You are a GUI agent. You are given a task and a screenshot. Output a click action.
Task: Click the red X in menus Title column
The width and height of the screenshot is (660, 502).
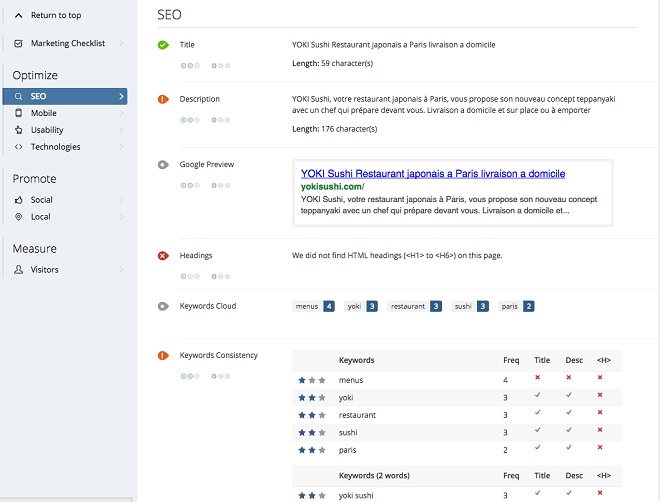point(538,377)
